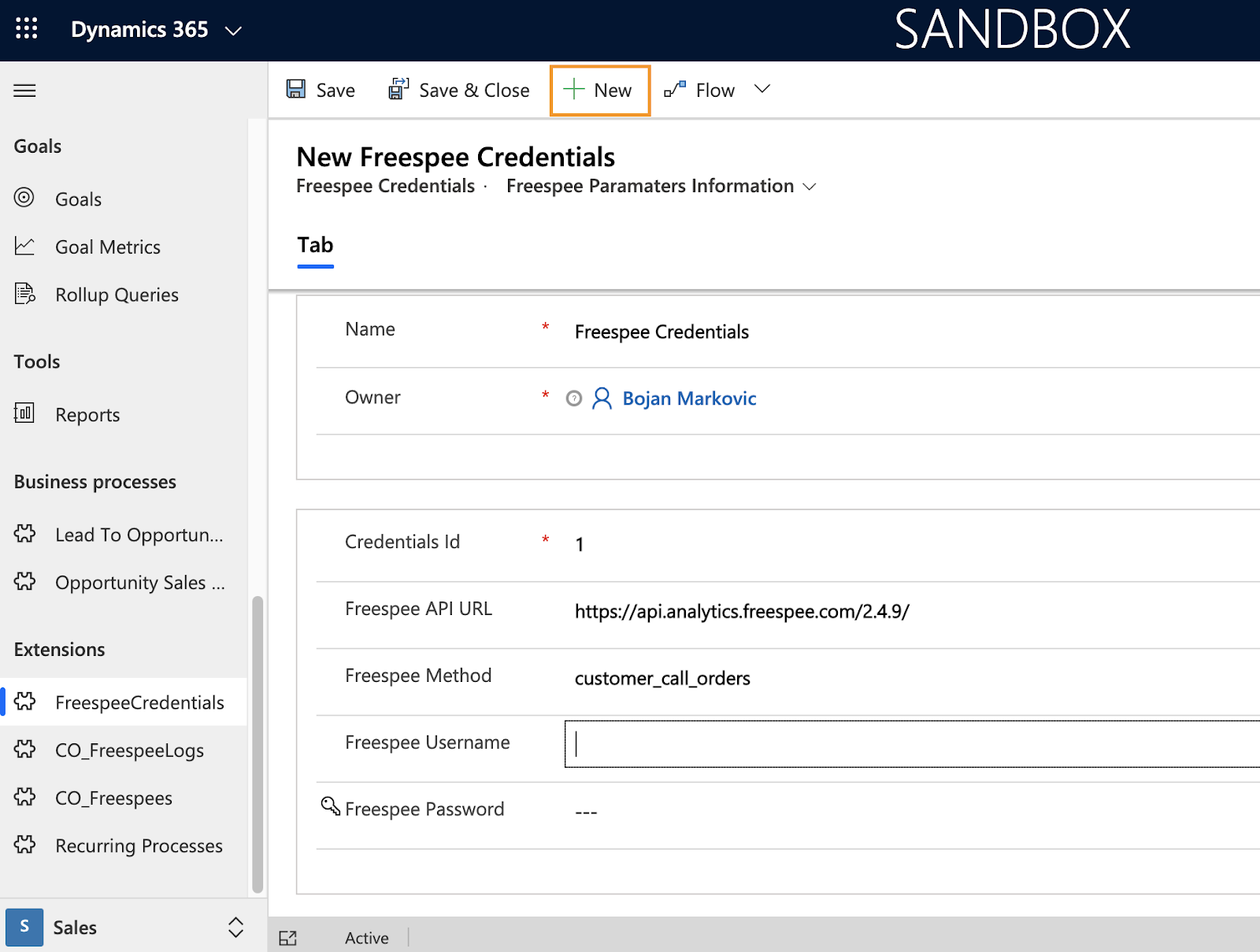1260x952 pixels.
Task: Open CO_Freespees extension
Action: pos(124,798)
